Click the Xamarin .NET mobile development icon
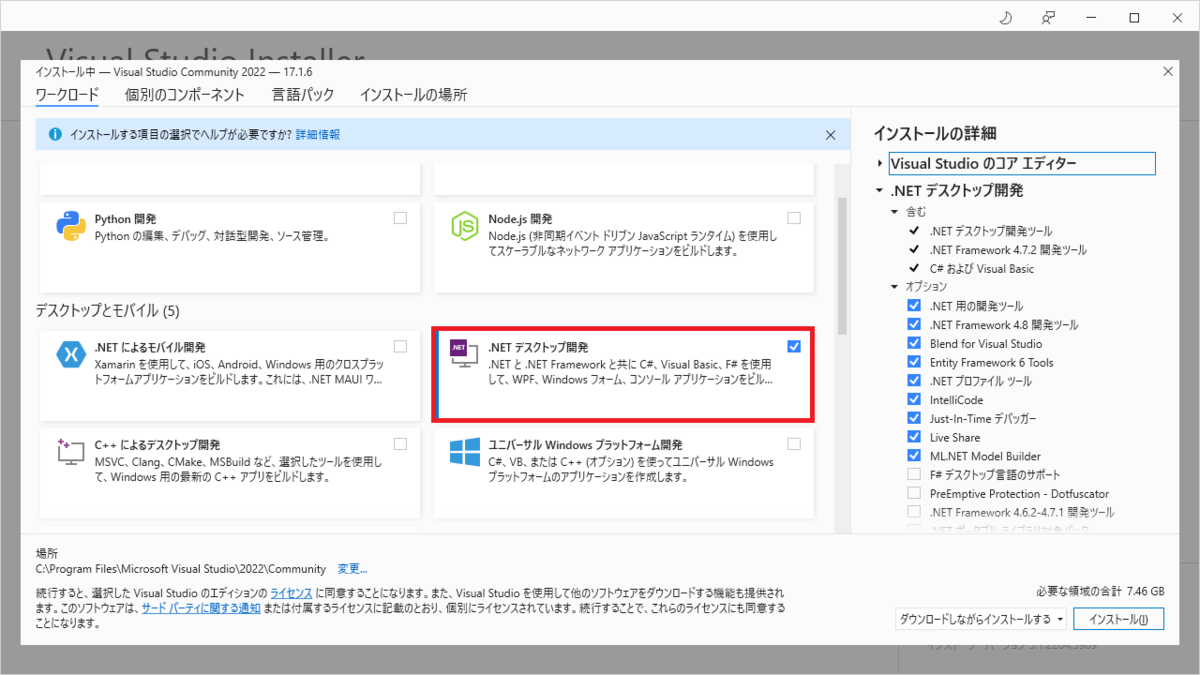This screenshot has width=1200, height=675. click(71, 356)
